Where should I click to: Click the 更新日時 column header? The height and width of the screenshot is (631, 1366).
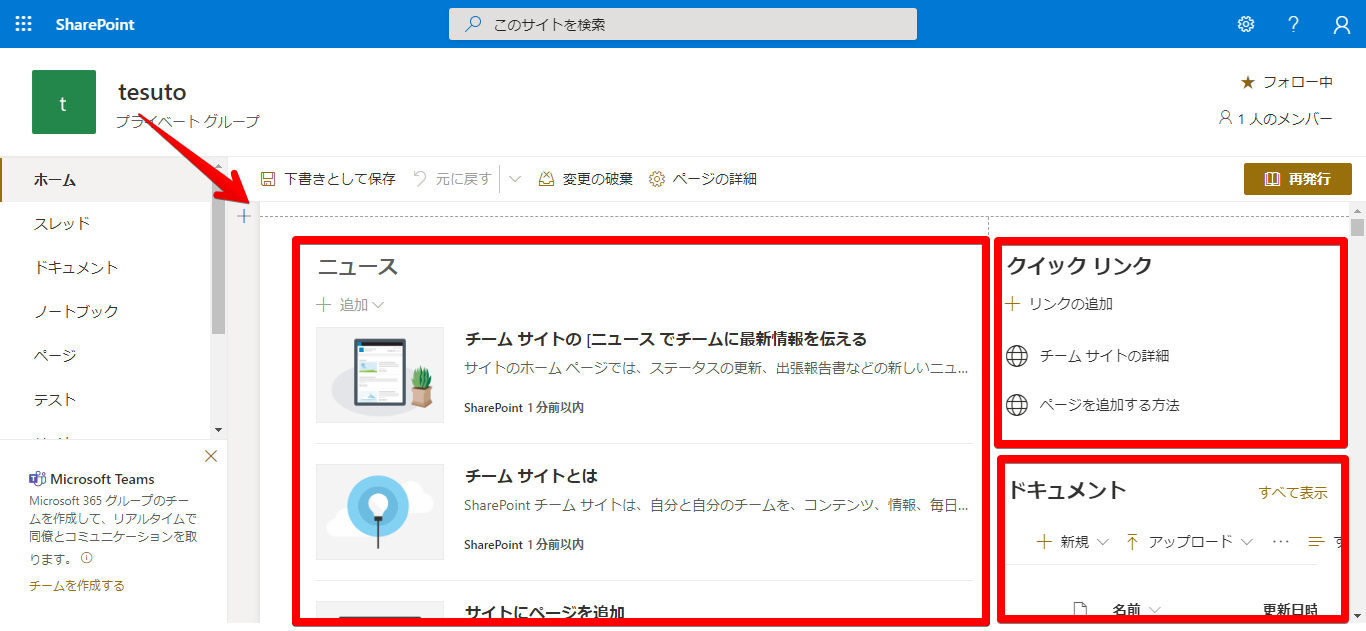[1290, 609]
